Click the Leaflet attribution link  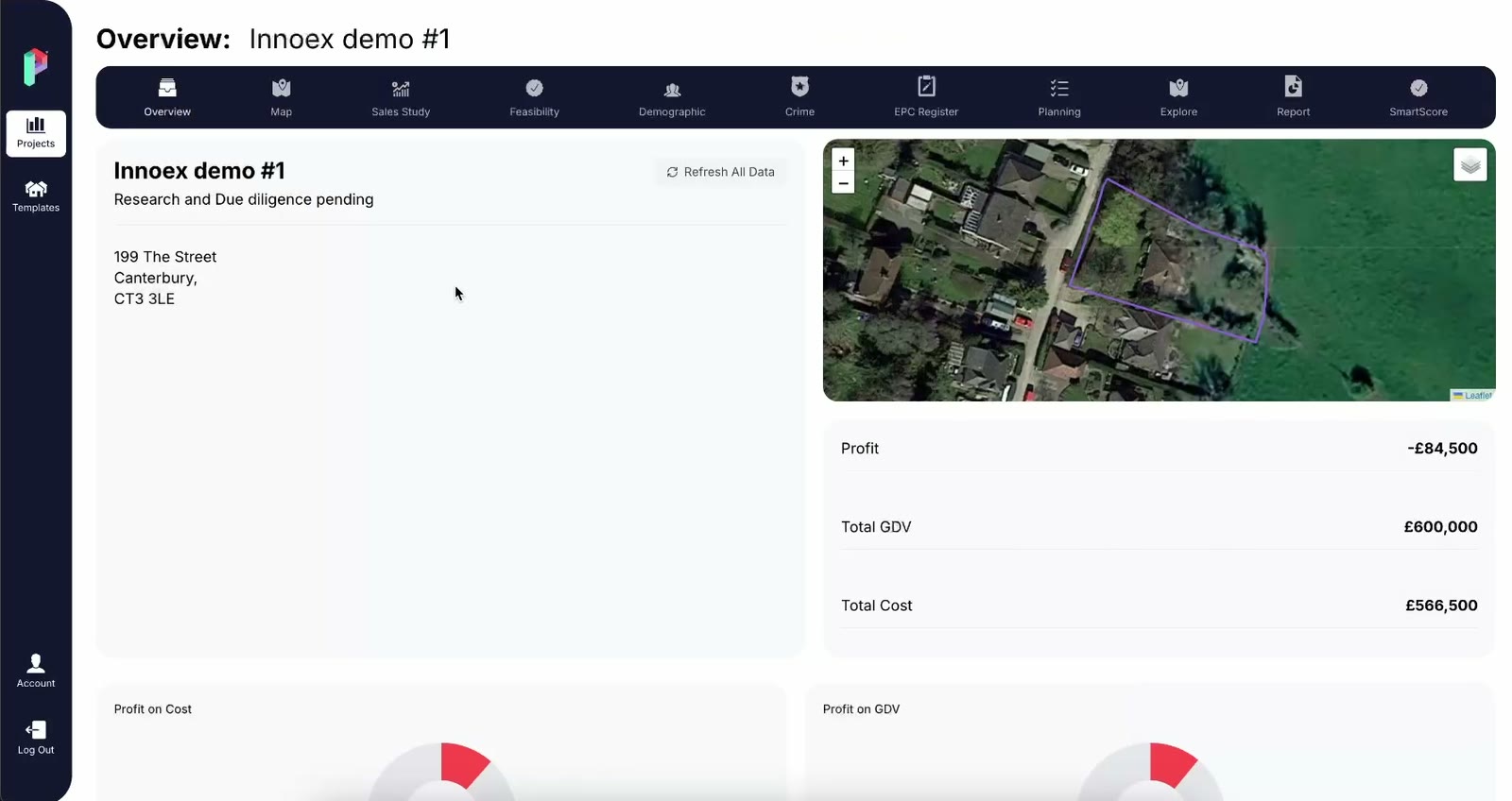(1478, 396)
